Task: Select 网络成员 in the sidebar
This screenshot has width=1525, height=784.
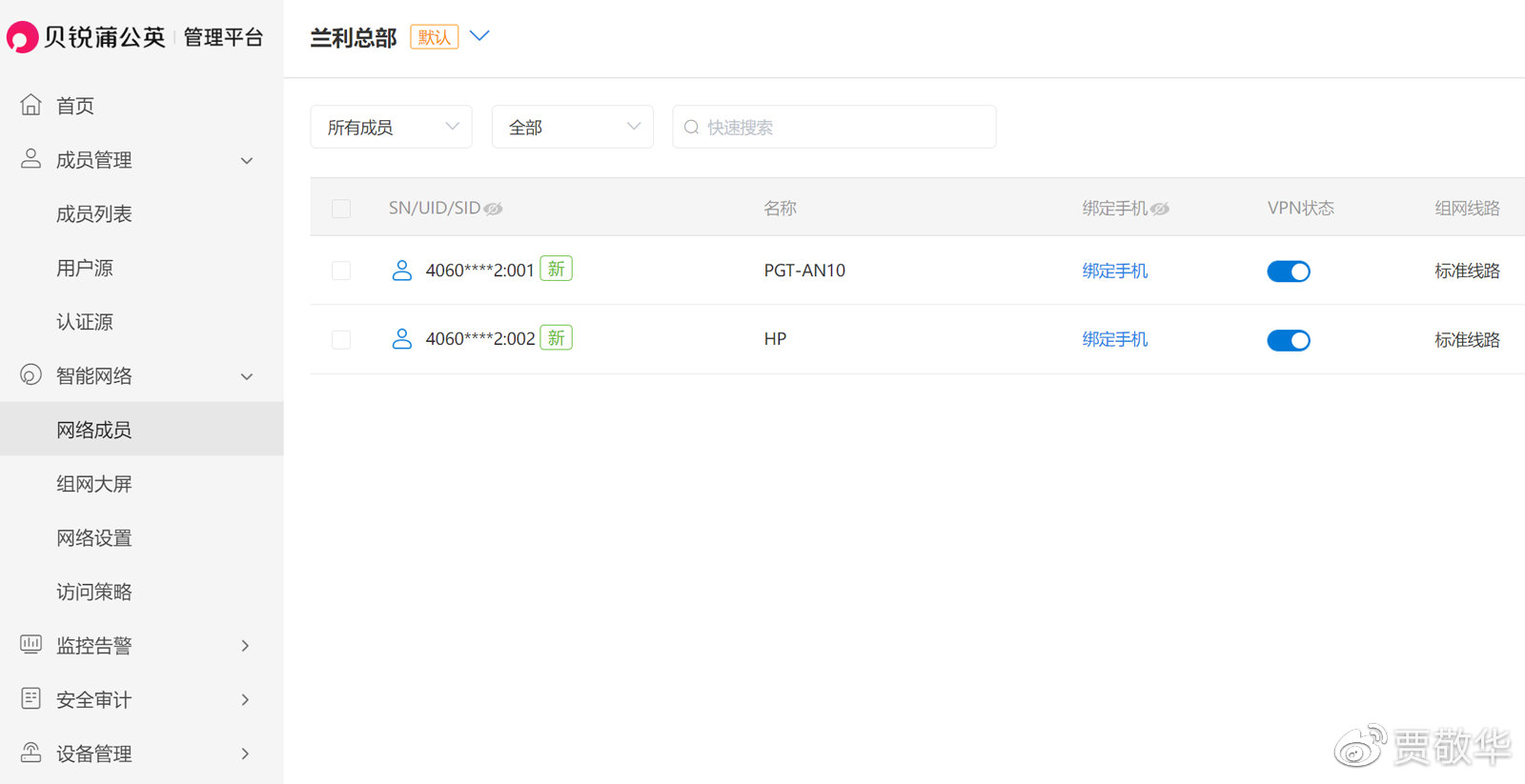Action: (142, 429)
